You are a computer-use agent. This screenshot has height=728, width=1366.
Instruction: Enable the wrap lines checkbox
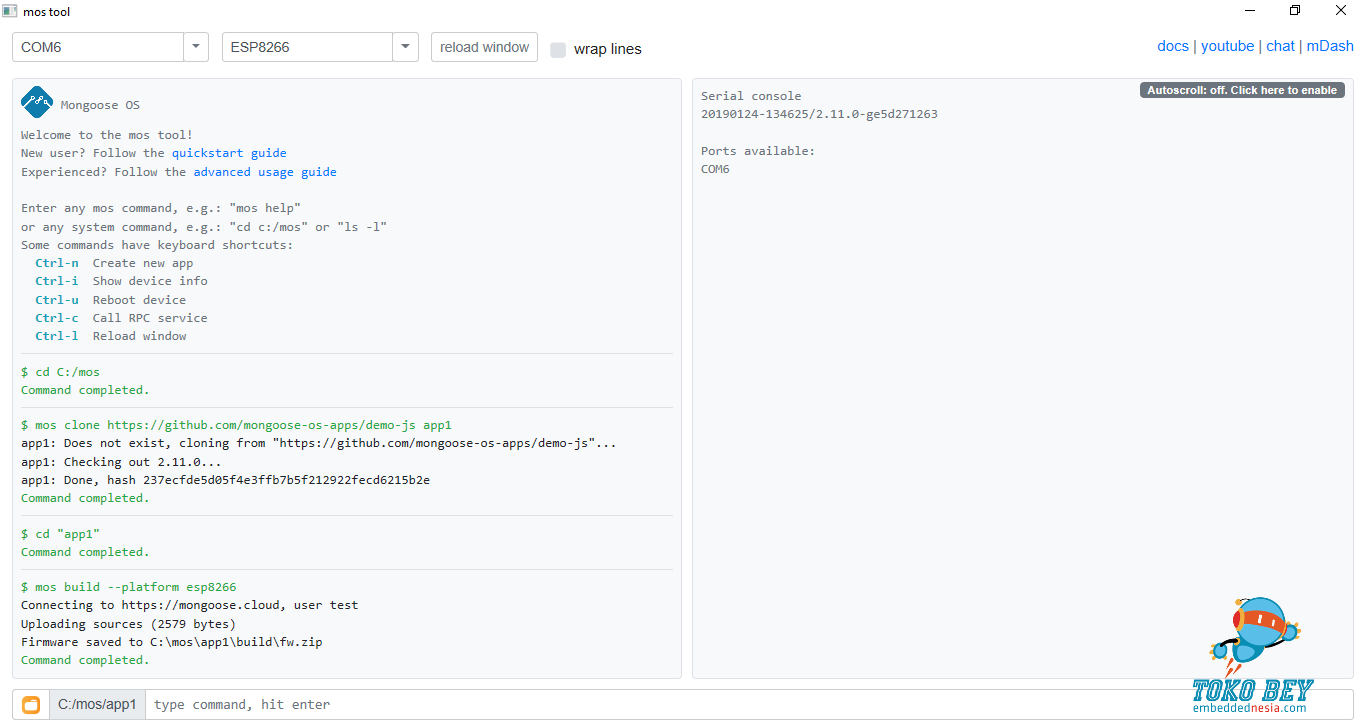point(558,50)
